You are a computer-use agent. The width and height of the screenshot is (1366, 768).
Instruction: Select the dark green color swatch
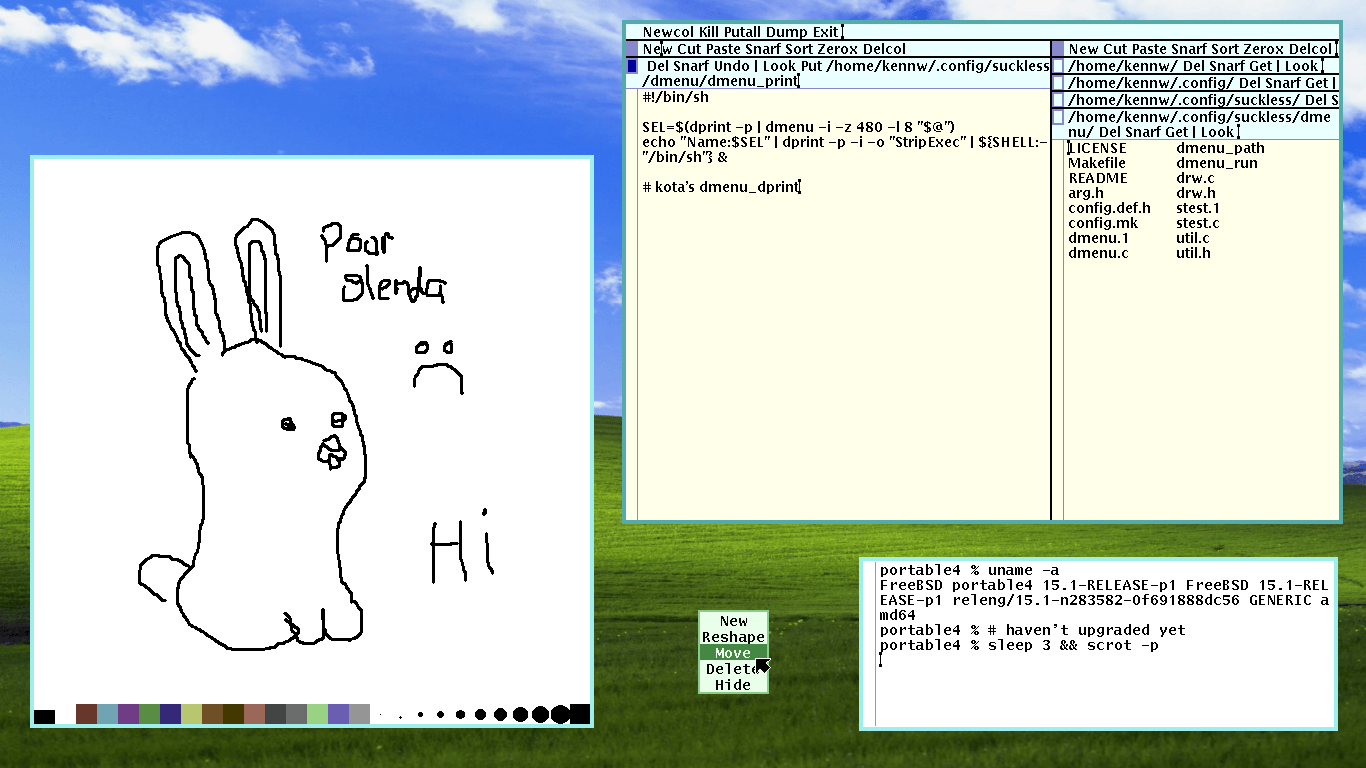149,714
